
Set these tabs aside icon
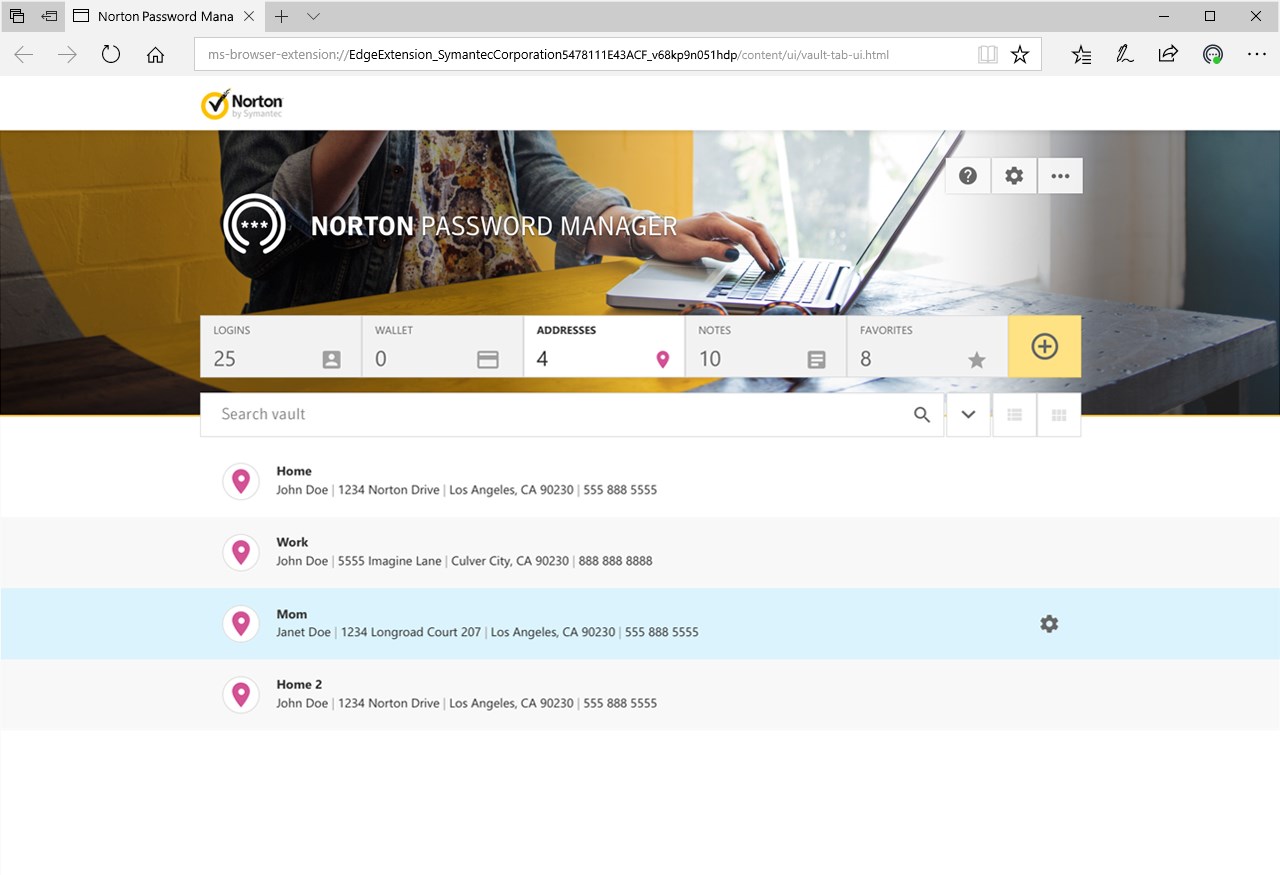tap(48, 16)
